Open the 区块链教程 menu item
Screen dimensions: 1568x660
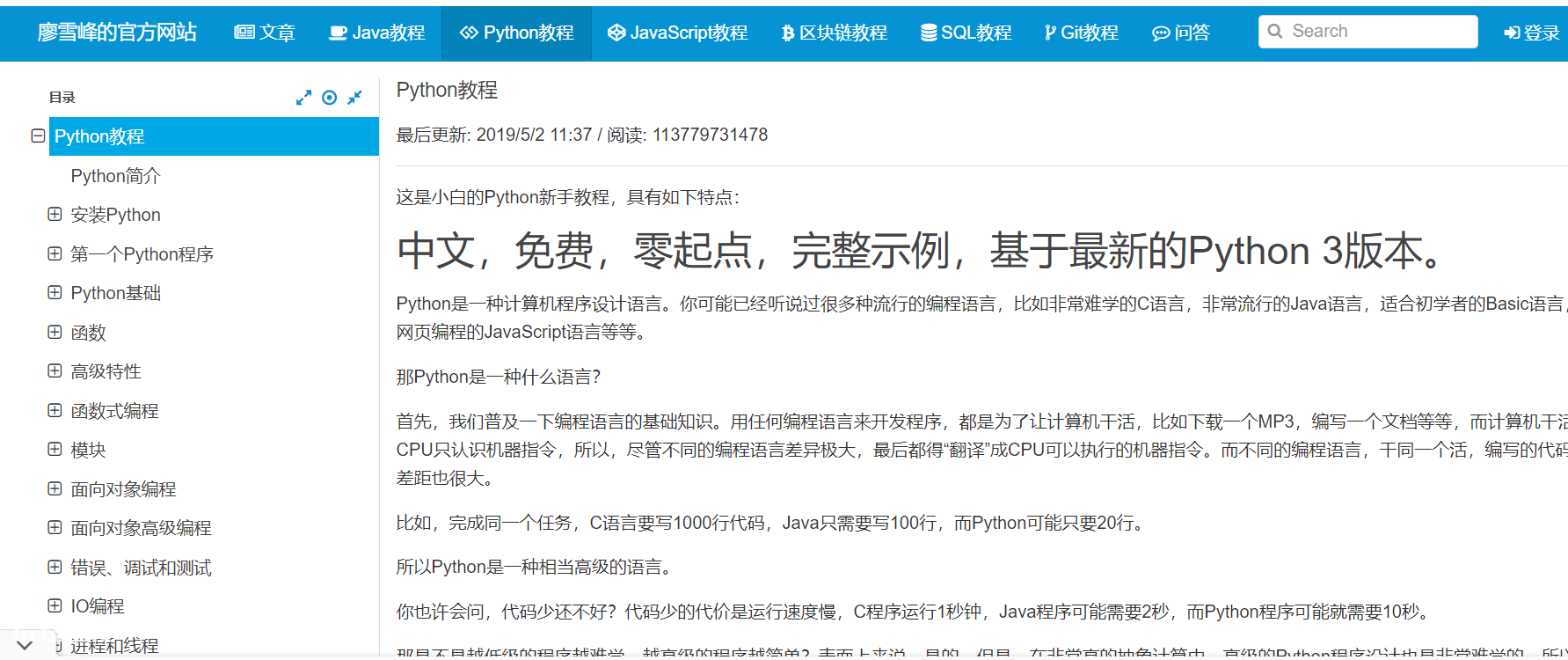(835, 33)
